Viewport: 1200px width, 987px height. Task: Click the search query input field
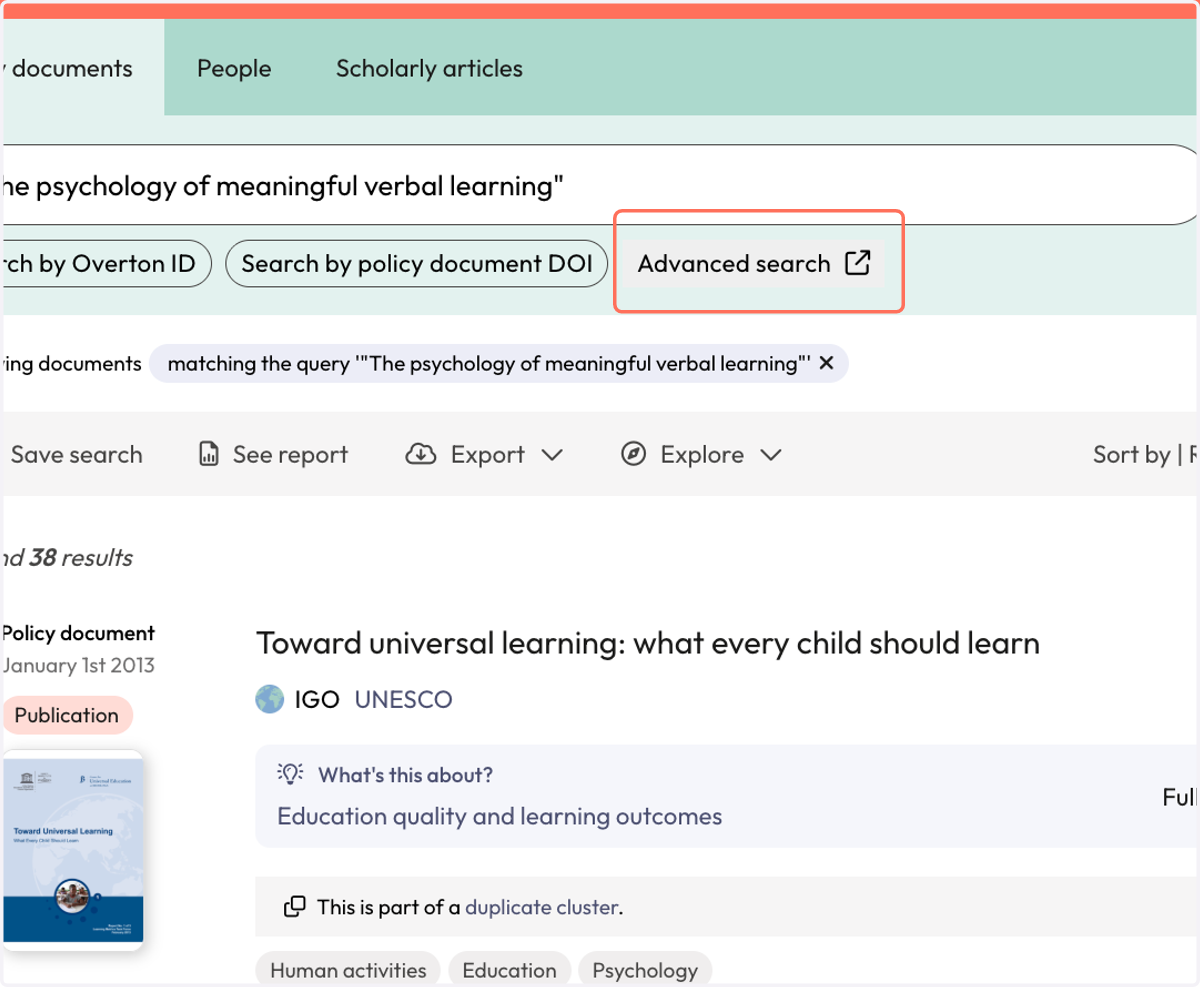coord(598,186)
